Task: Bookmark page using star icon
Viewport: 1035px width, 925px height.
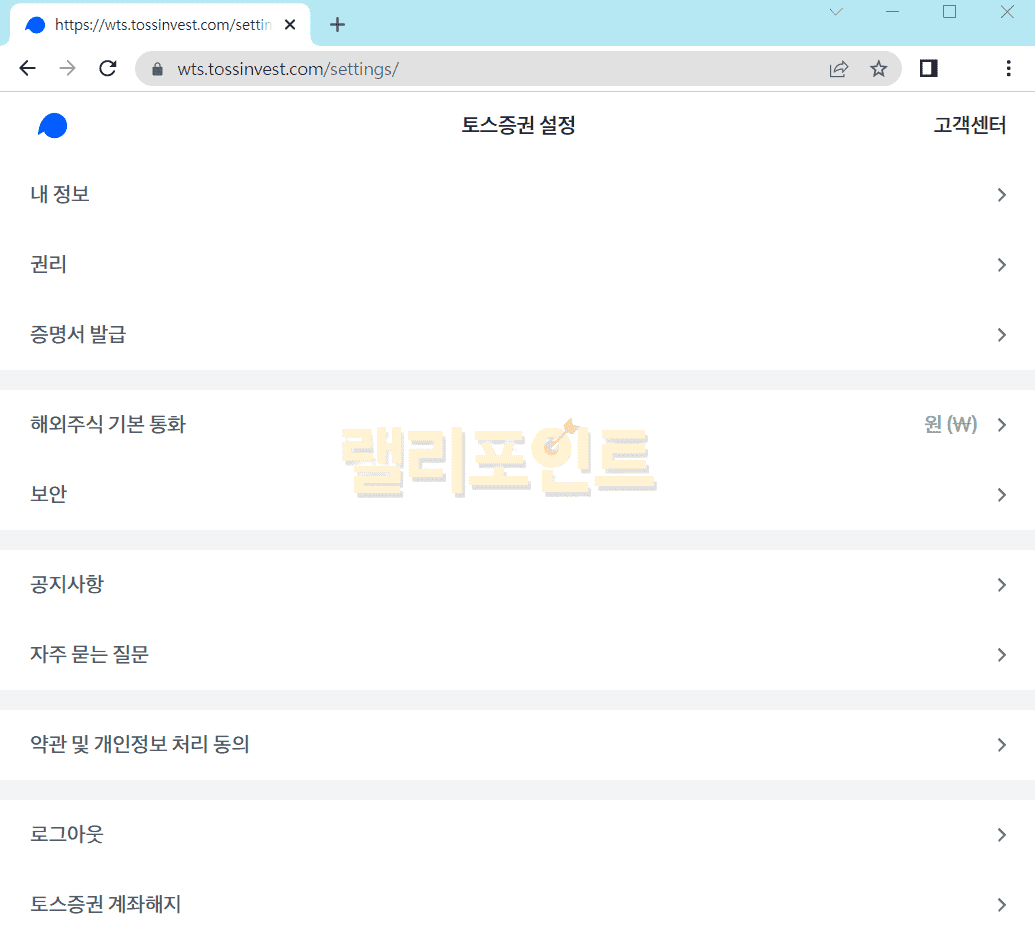Action: click(x=878, y=68)
